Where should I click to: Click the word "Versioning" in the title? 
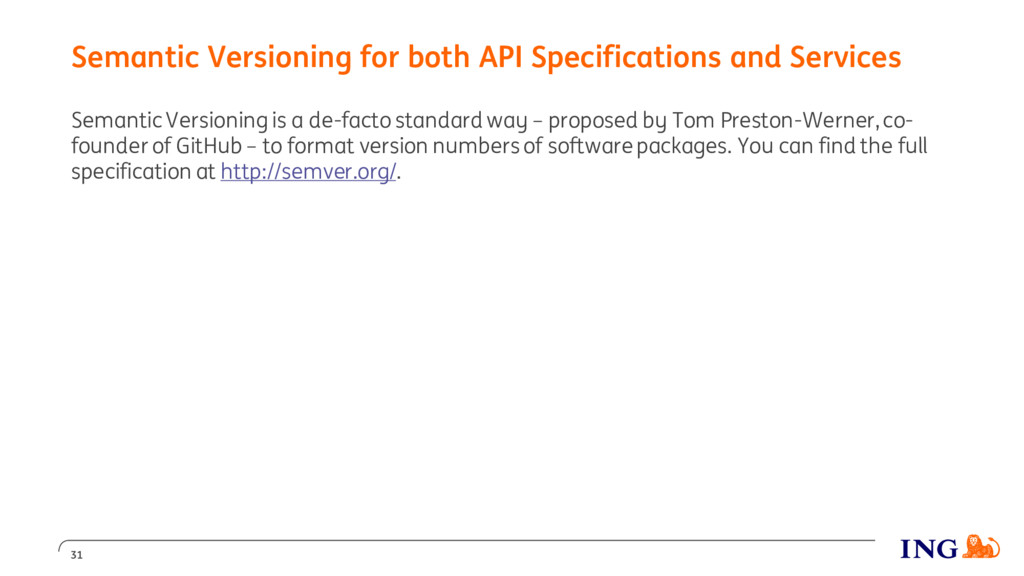(280, 59)
